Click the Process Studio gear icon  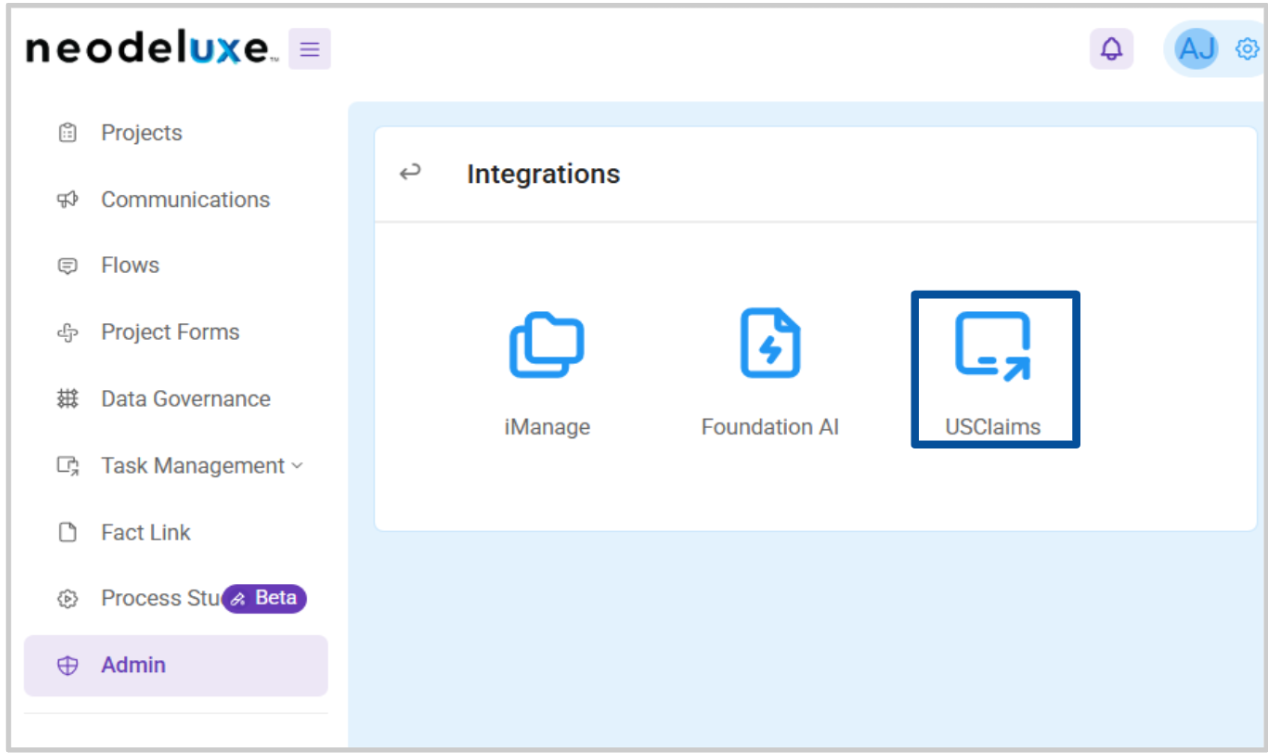[x=67, y=599]
